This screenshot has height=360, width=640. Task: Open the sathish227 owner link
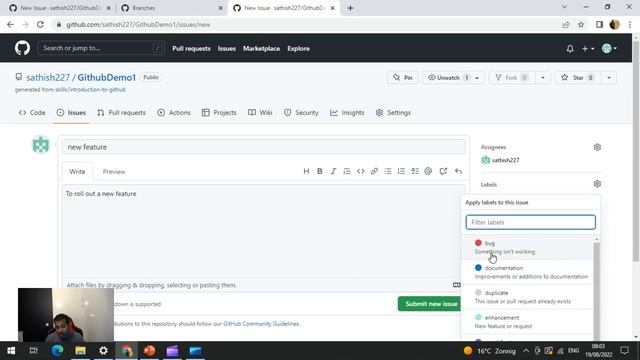tap(48, 78)
